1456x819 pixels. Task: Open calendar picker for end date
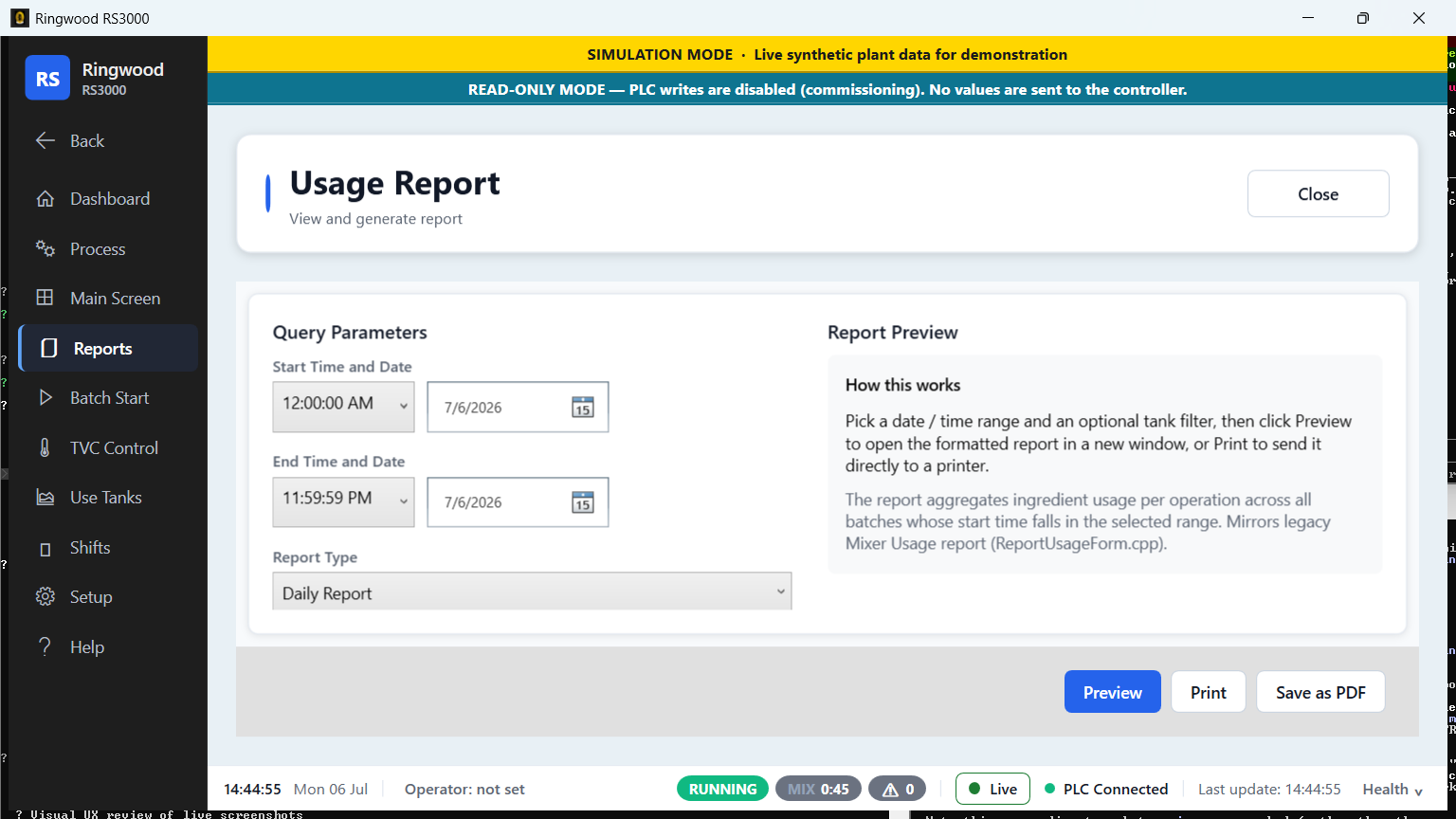(x=582, y=501)
